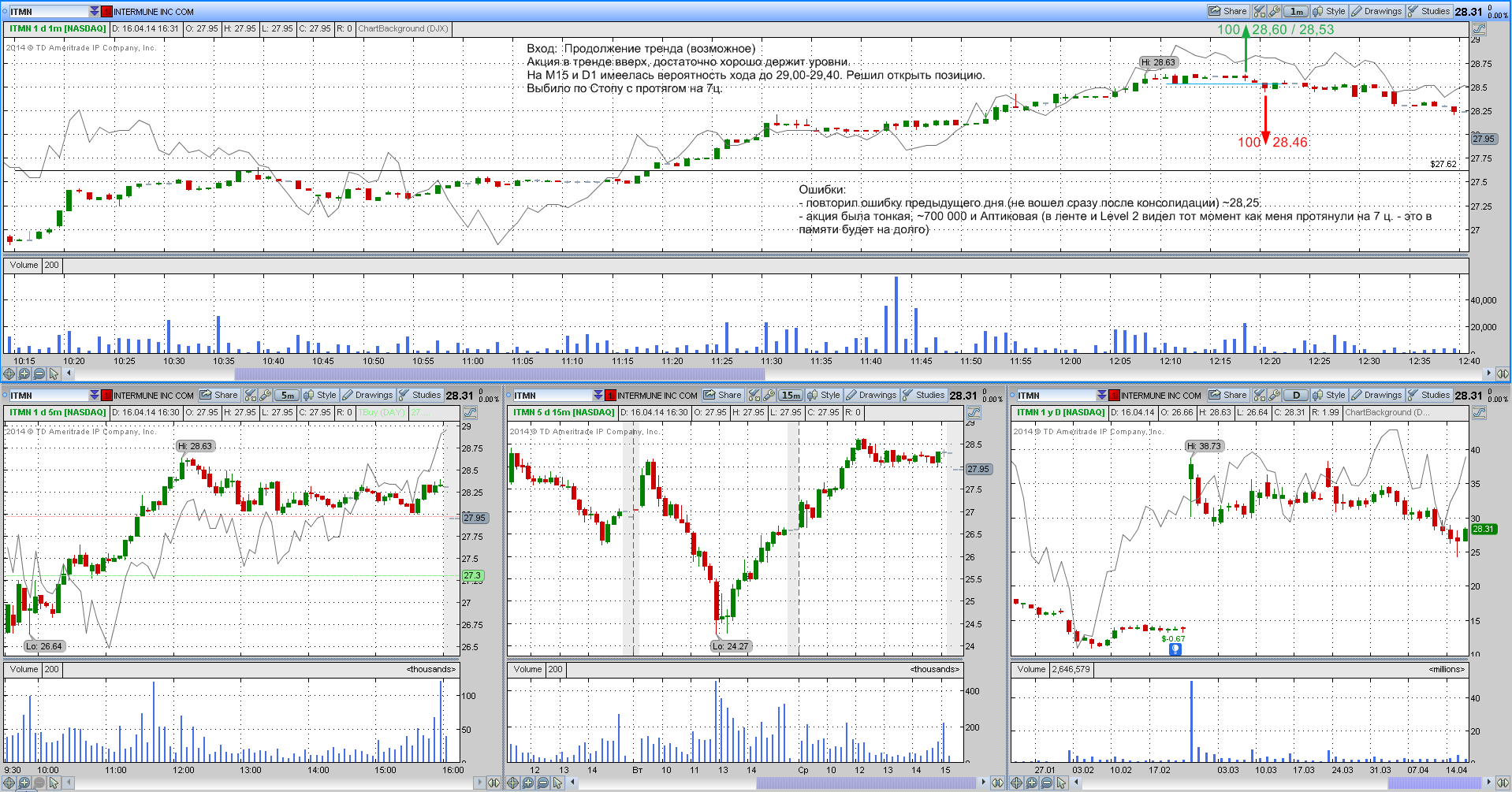
Task: Open Drawings menu in top chart toolbar
Action: tap(1376, 11)
